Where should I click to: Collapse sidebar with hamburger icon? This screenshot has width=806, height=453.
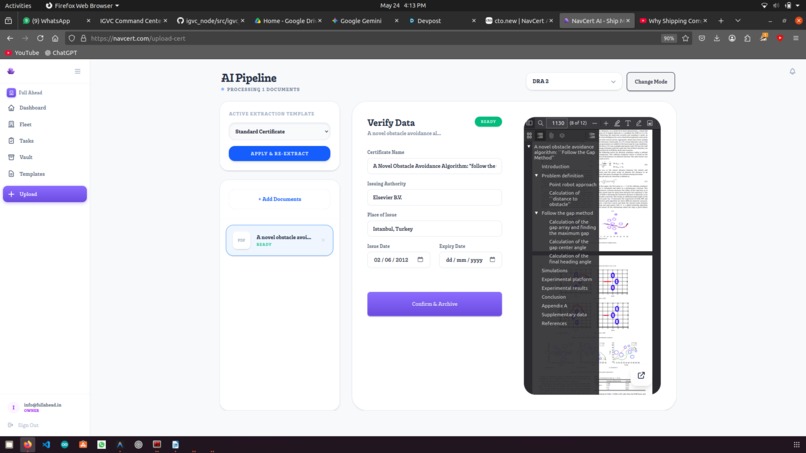tap(78, 71)
